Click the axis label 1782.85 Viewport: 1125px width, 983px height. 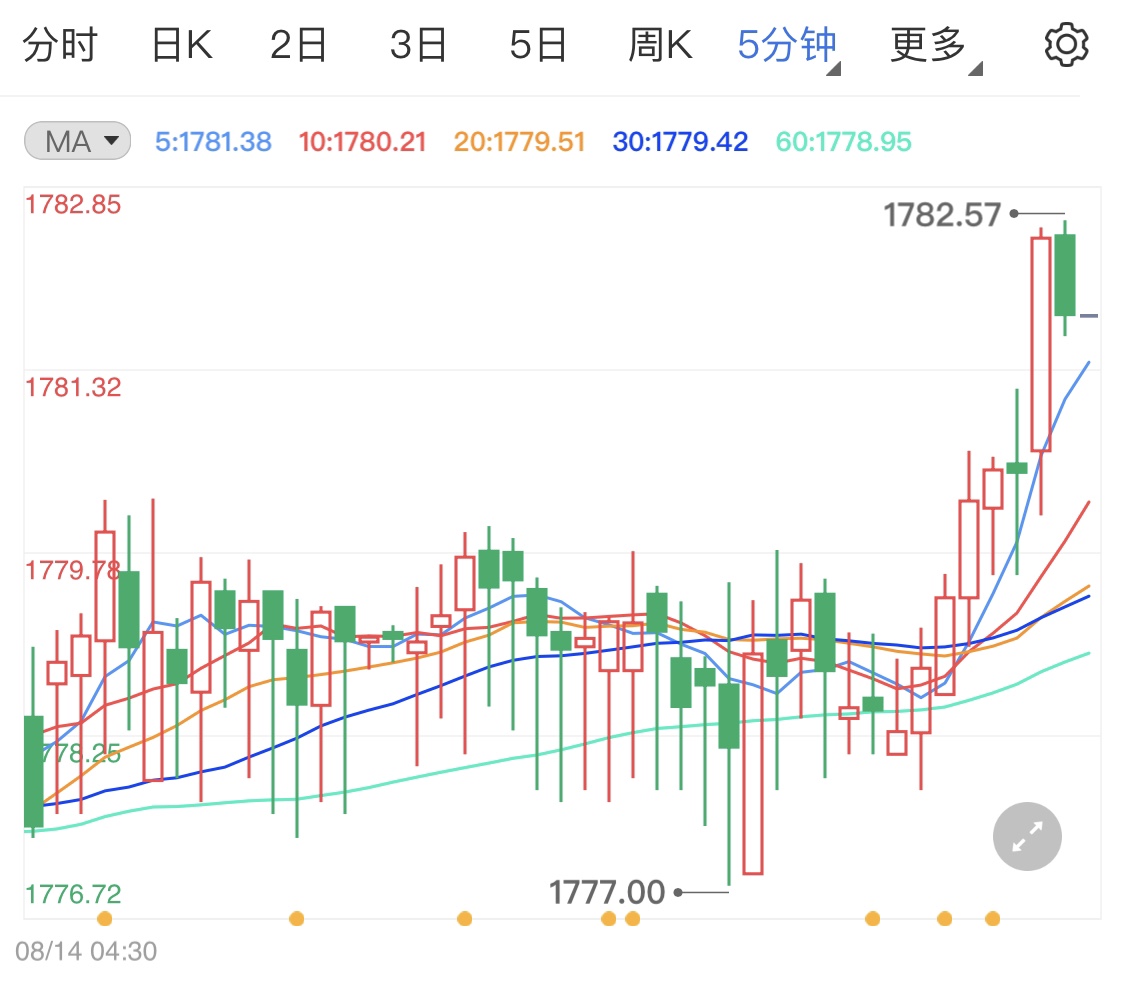click(73, 204)
